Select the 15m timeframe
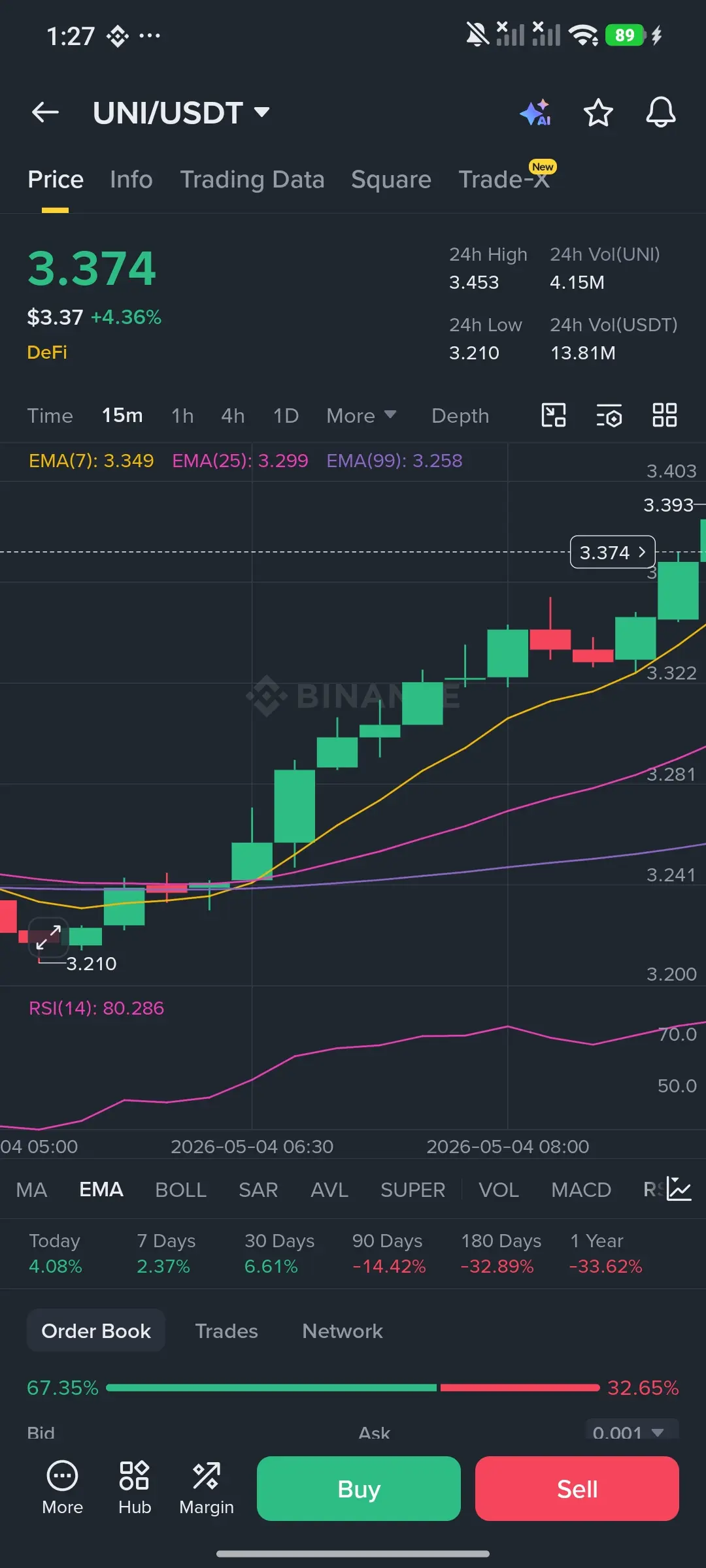Viewport: 706px width, 1568px height. pyautogui.click(x=122, y=416)
